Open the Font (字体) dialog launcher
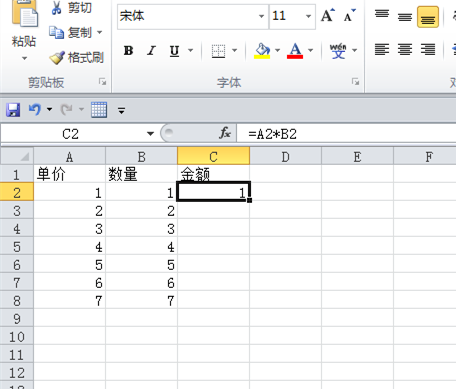The height and width of the screenshot is (389, 456). tap(355, 82)
